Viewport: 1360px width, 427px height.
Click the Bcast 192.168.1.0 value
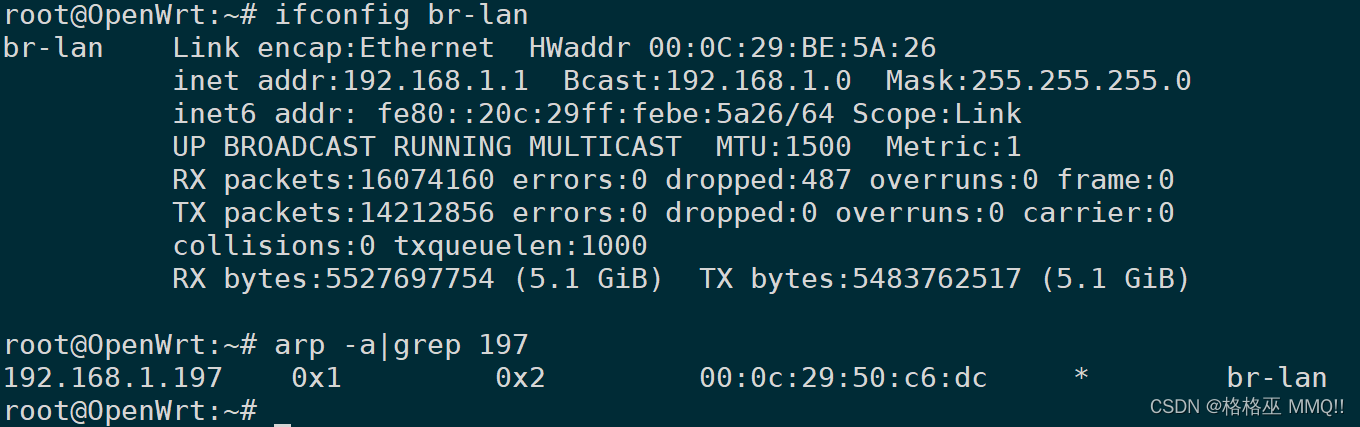point(707,81)
